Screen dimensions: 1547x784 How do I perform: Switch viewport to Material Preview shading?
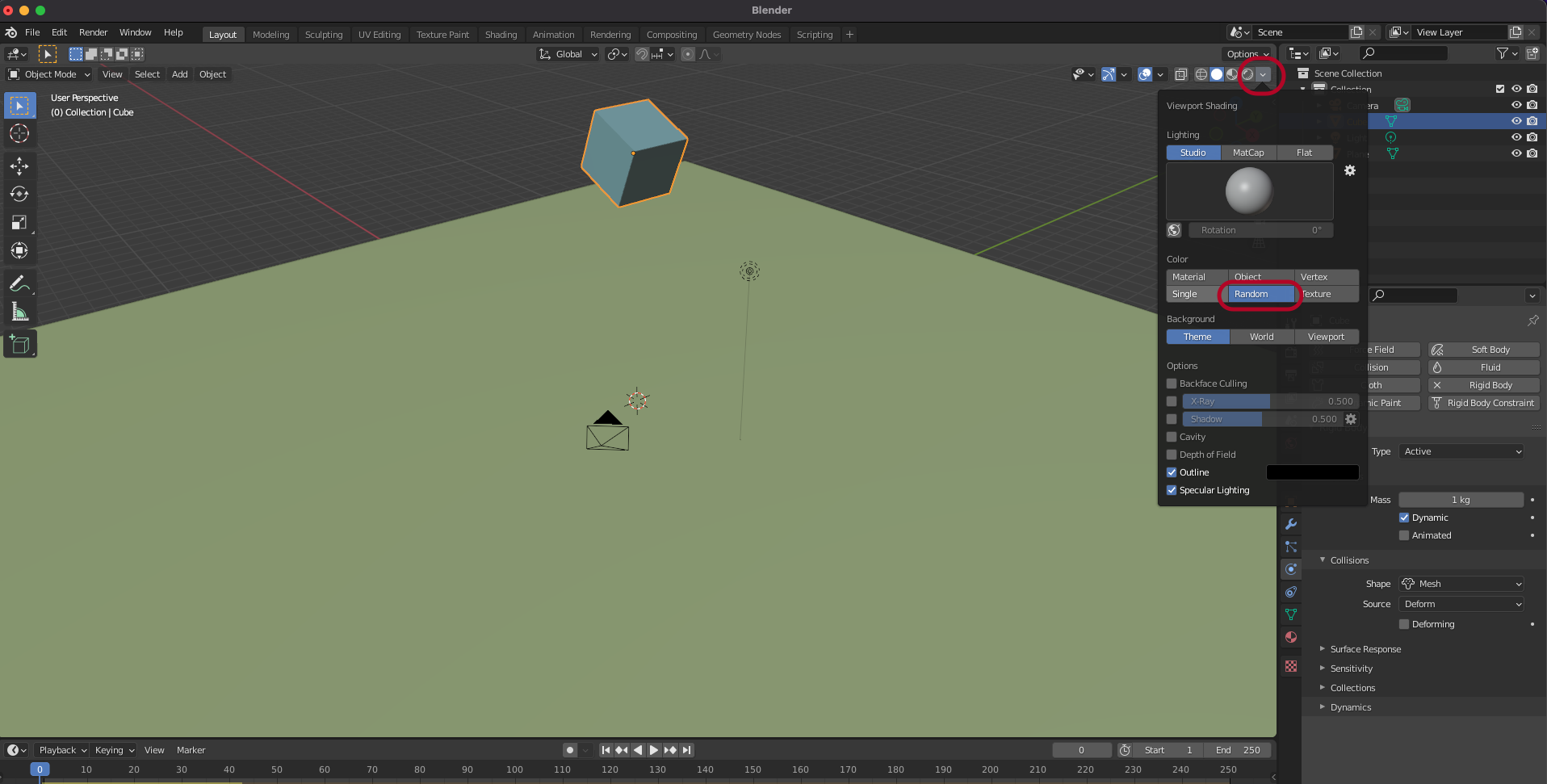pyautogui.click(x=1232, y=74)
